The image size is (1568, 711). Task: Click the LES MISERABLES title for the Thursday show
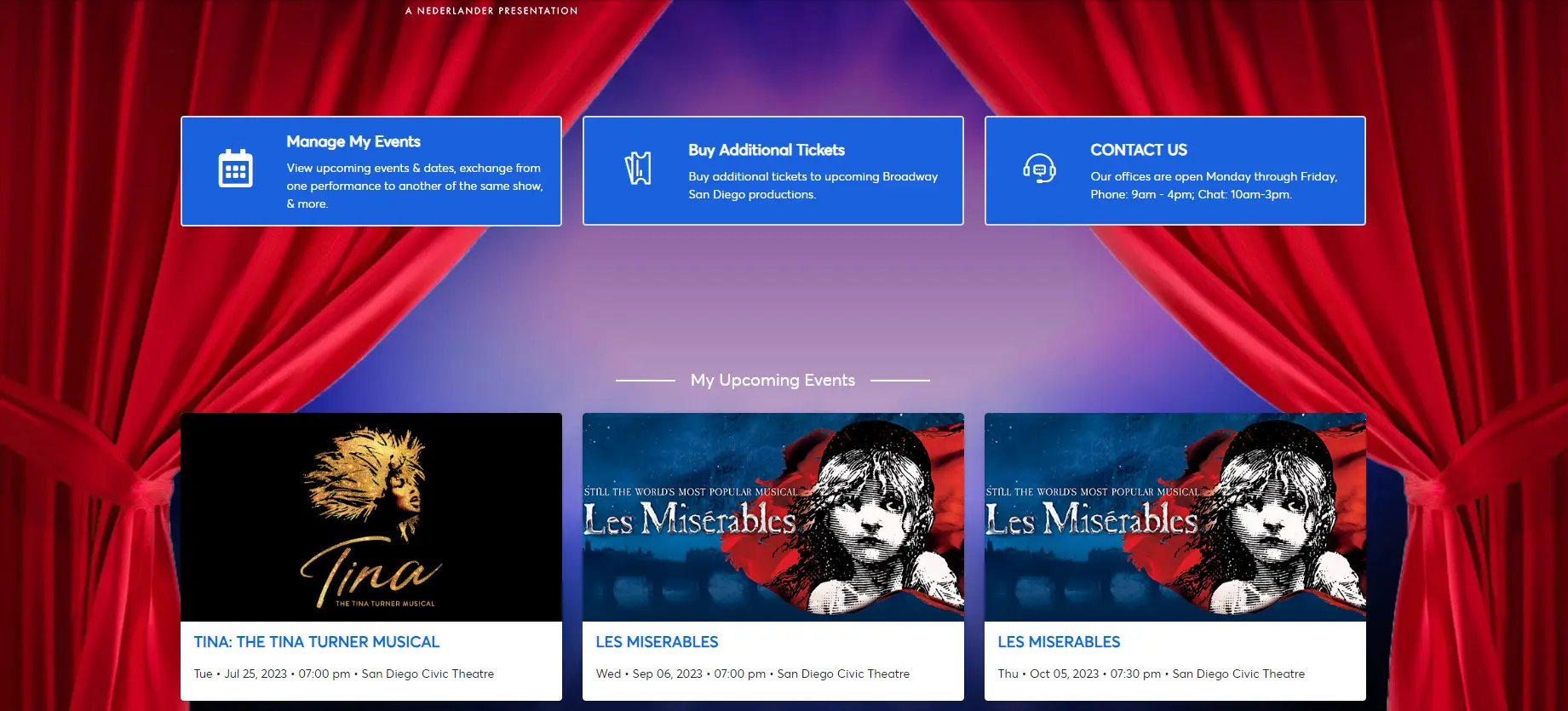coord(1059,642)
